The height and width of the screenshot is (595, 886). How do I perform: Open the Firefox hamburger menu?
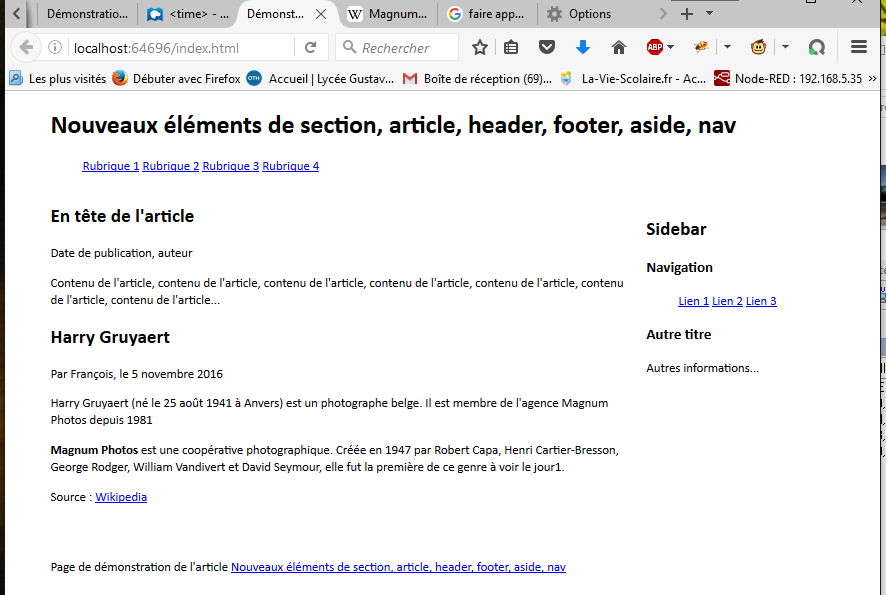tap(859, 47)
